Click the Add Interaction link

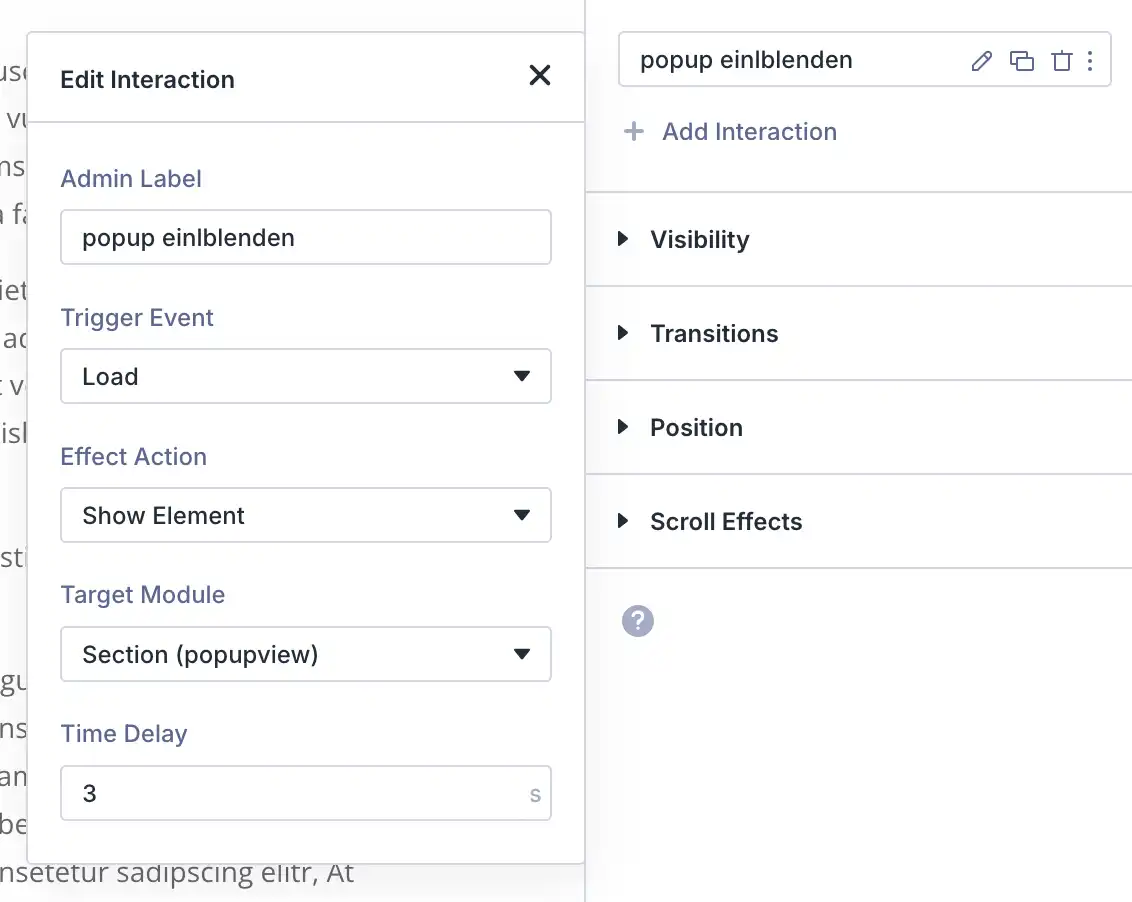click(749, 131)
